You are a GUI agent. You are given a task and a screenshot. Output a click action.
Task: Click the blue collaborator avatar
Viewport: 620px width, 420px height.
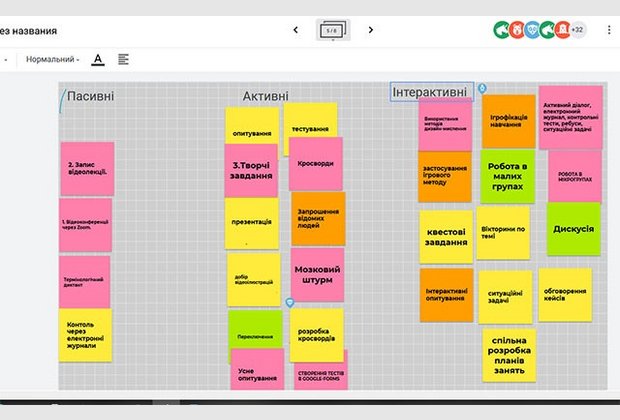532,30
